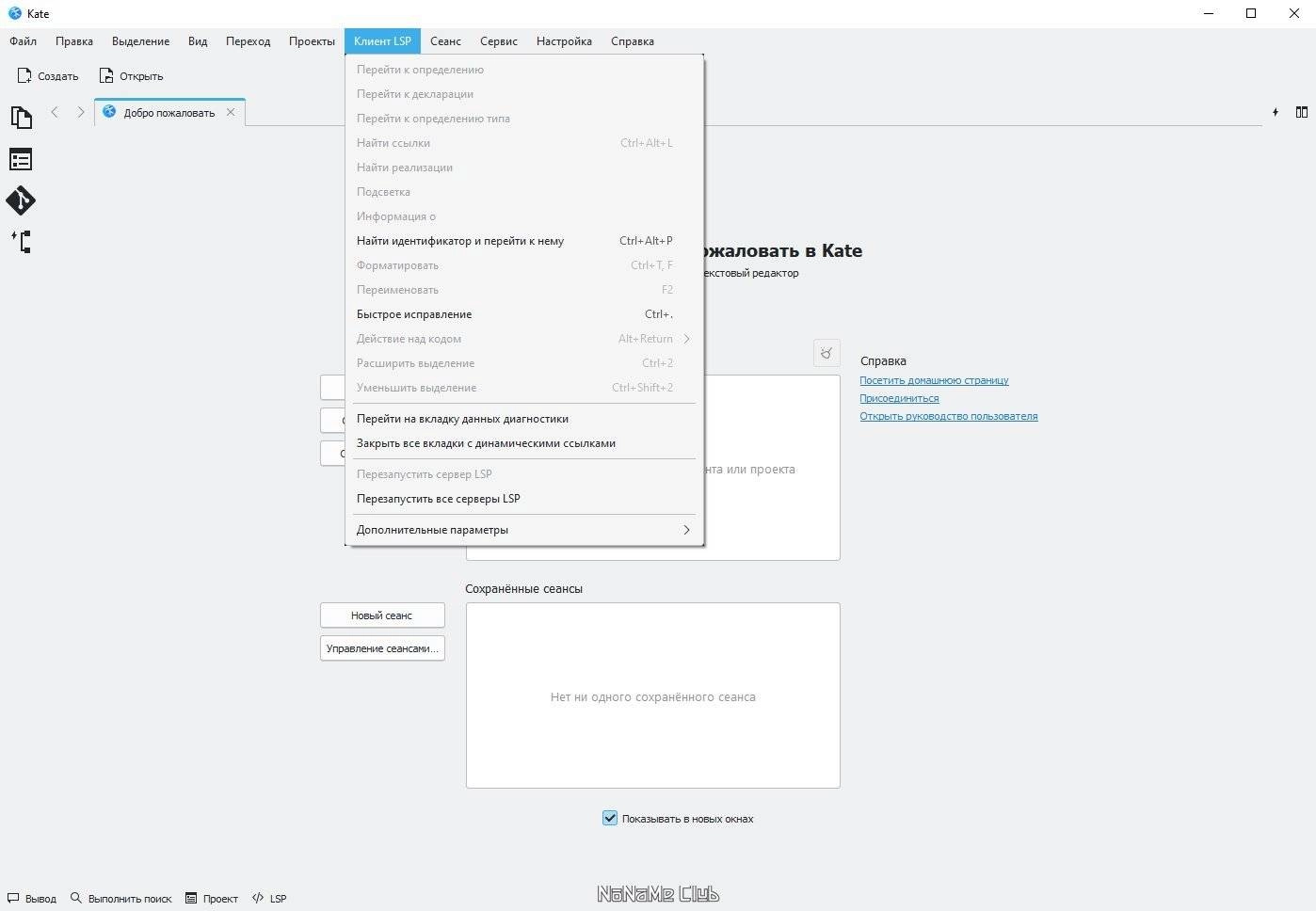The width and height of the screenshot is (1316, 911).
Task: Select Перейти на вкладку данных диагностики
Action: click(524, 419)
